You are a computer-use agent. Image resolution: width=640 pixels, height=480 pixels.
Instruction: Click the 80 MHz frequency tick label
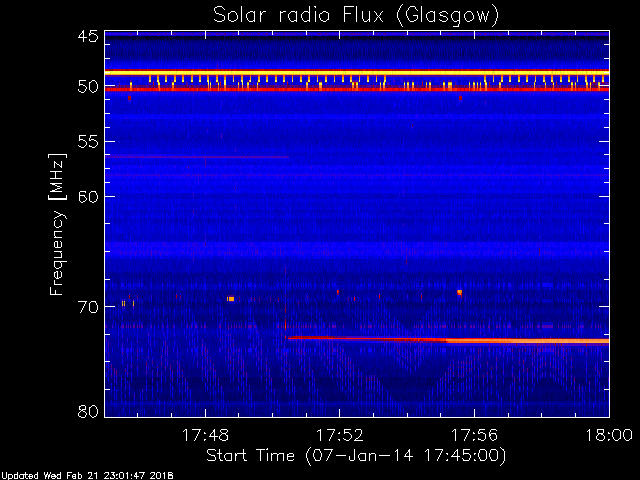[88, 411]
